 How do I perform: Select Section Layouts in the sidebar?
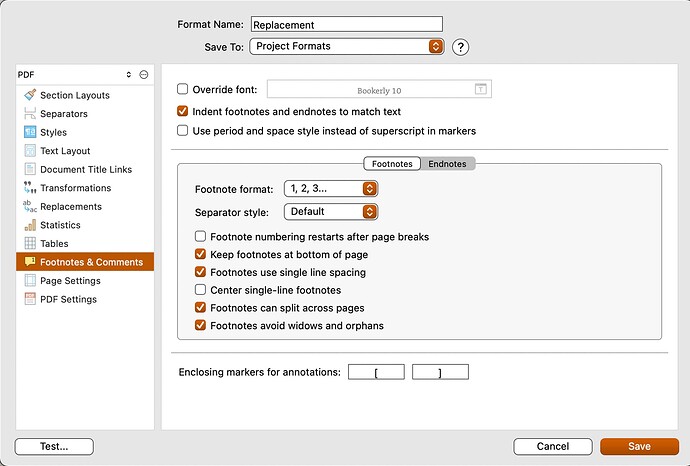point(85,95)
